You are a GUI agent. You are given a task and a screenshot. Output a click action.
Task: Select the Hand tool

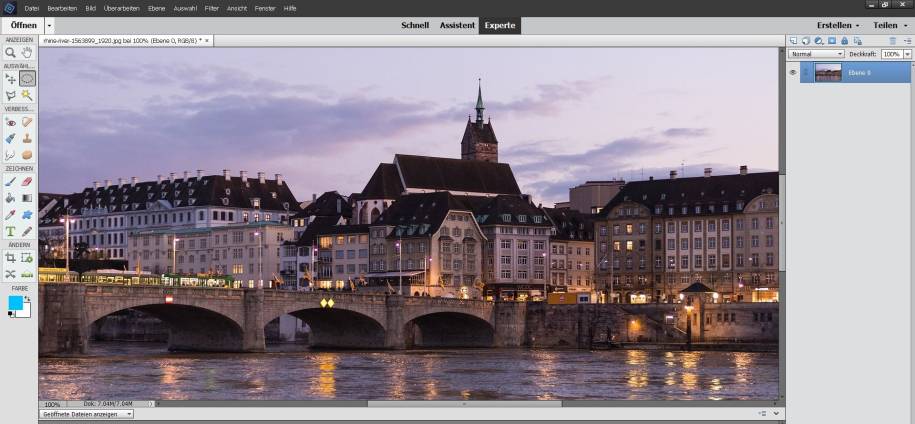pos(27,52)
